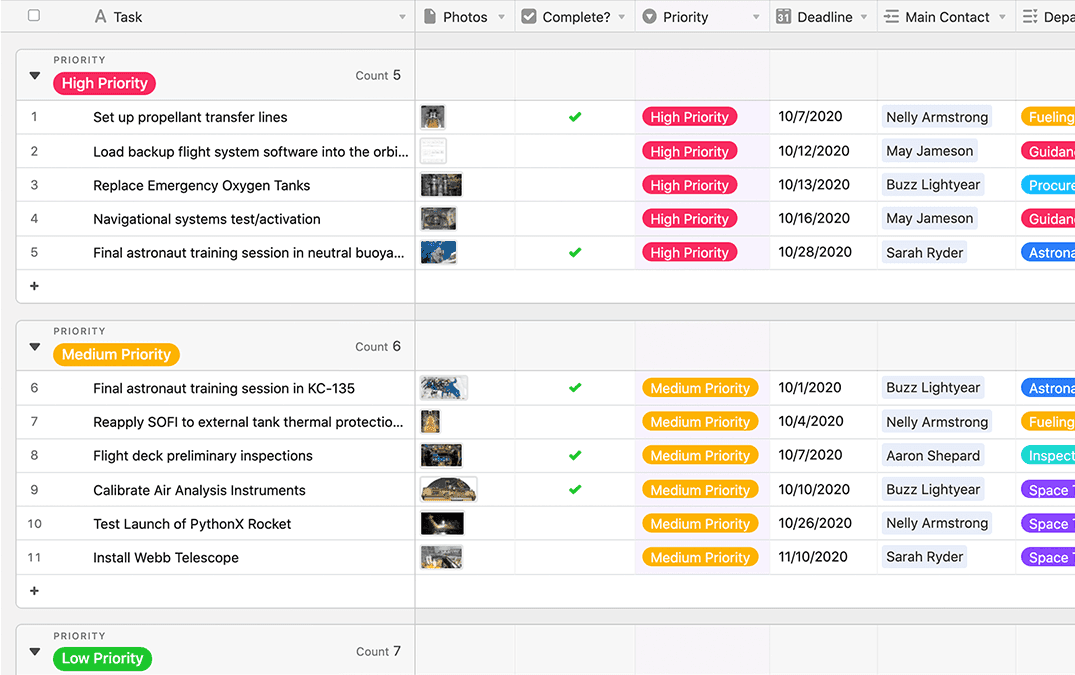Screen dimensions: 1075x675
Task: Click the text icon on the Task column header
Action: tap(101, 16)
